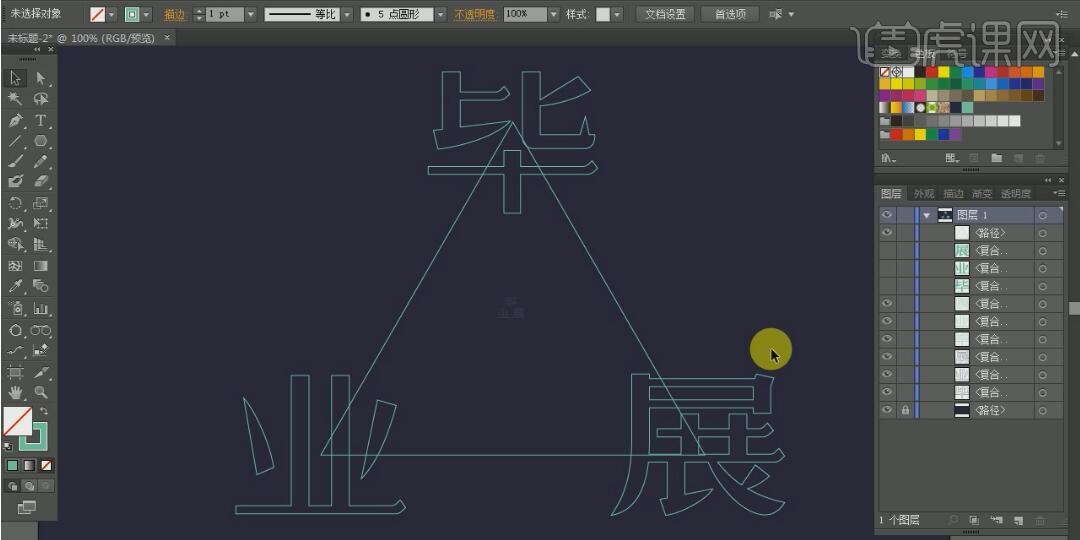Click the 文档设置 button
The image size is (1080, 540).
[665, 14]
